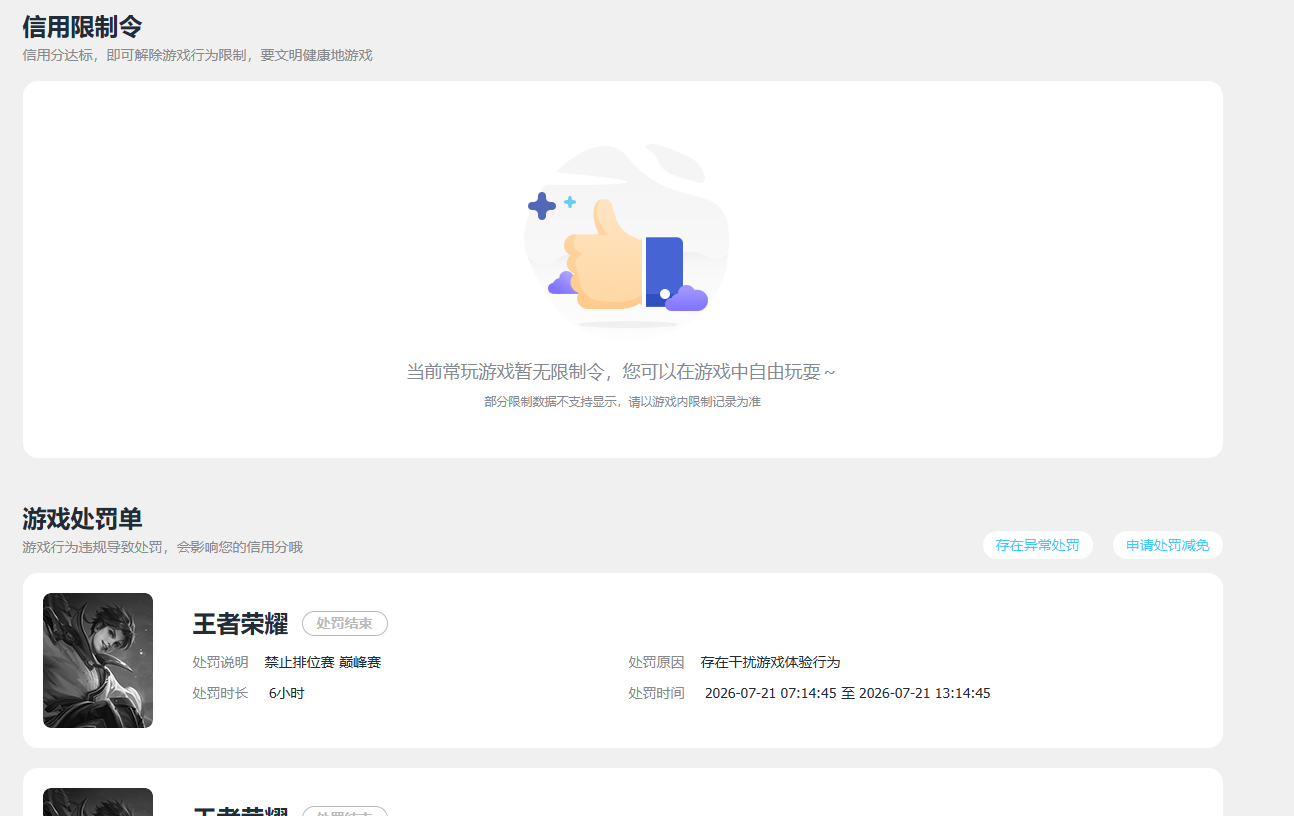The width and height of the screenshot is (1294, 816).
Task: Click the 处罚说明 label
Action: (x=220, y=662)
